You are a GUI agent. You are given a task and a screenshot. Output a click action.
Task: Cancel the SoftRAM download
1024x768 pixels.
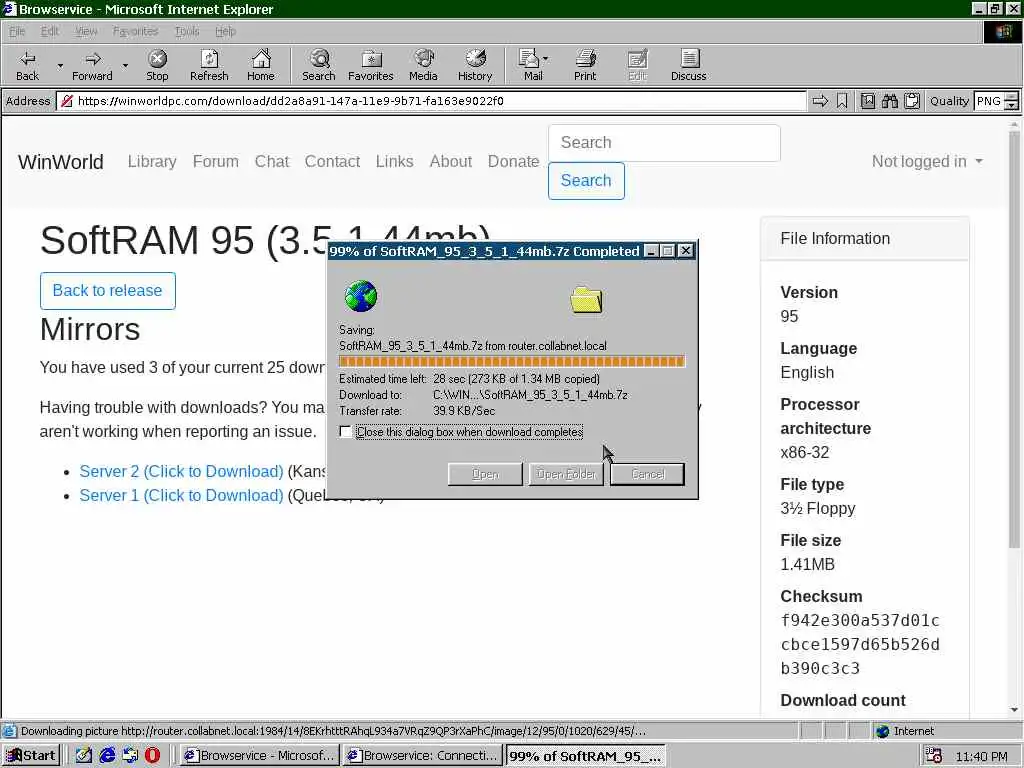coord(647,474)
